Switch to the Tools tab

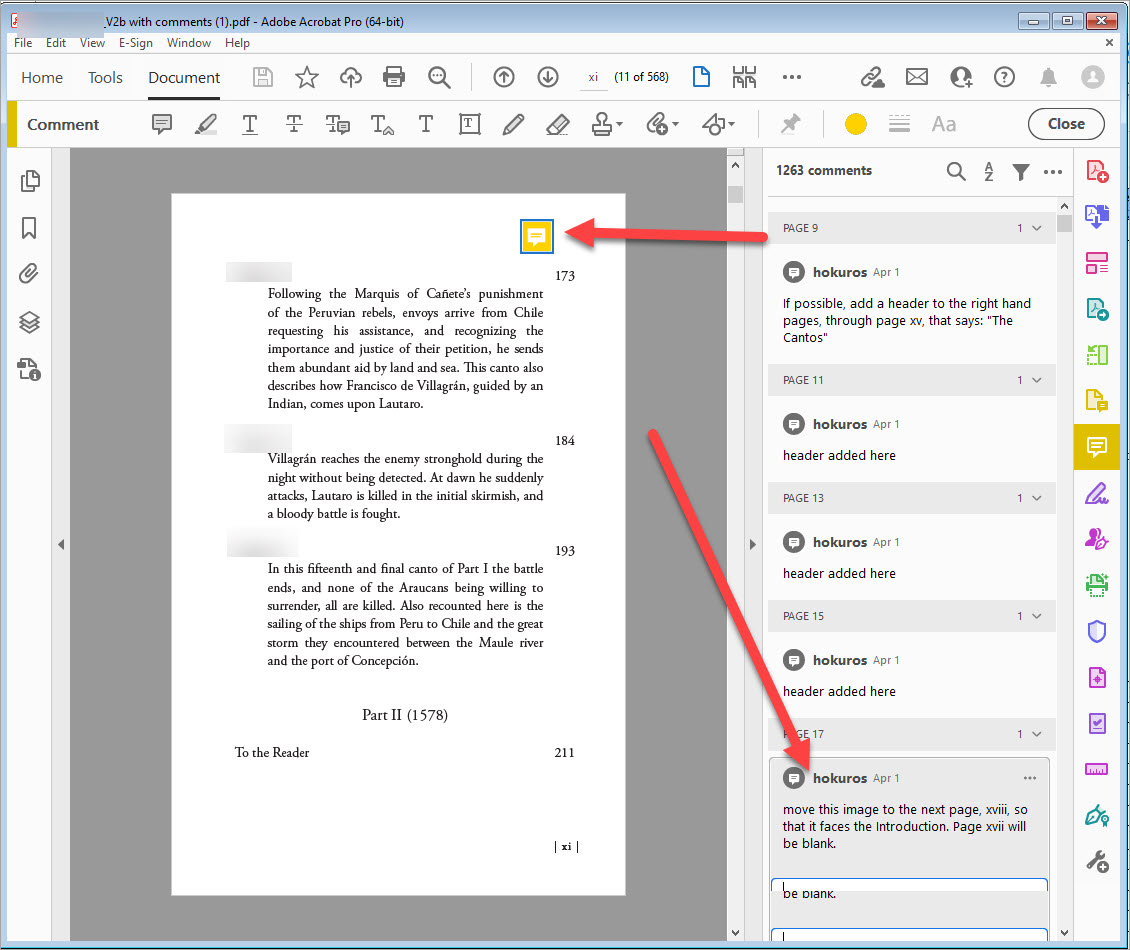tap(105, 77)
